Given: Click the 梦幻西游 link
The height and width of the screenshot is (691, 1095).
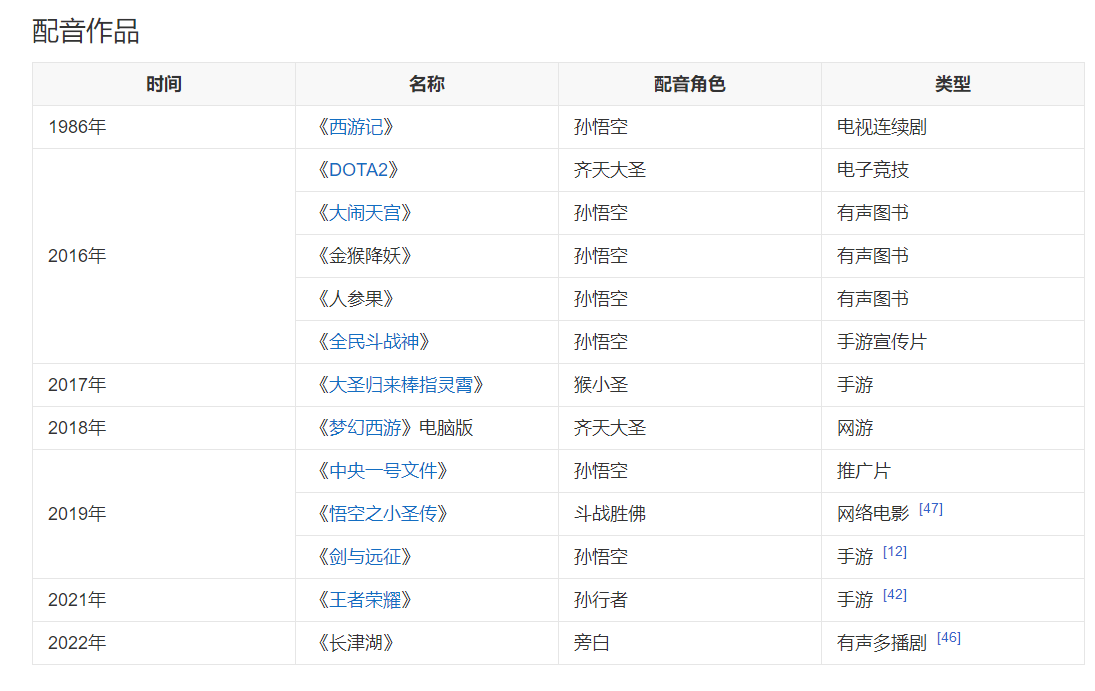Looking at the screenshot, I should click(x=365, y=428).
